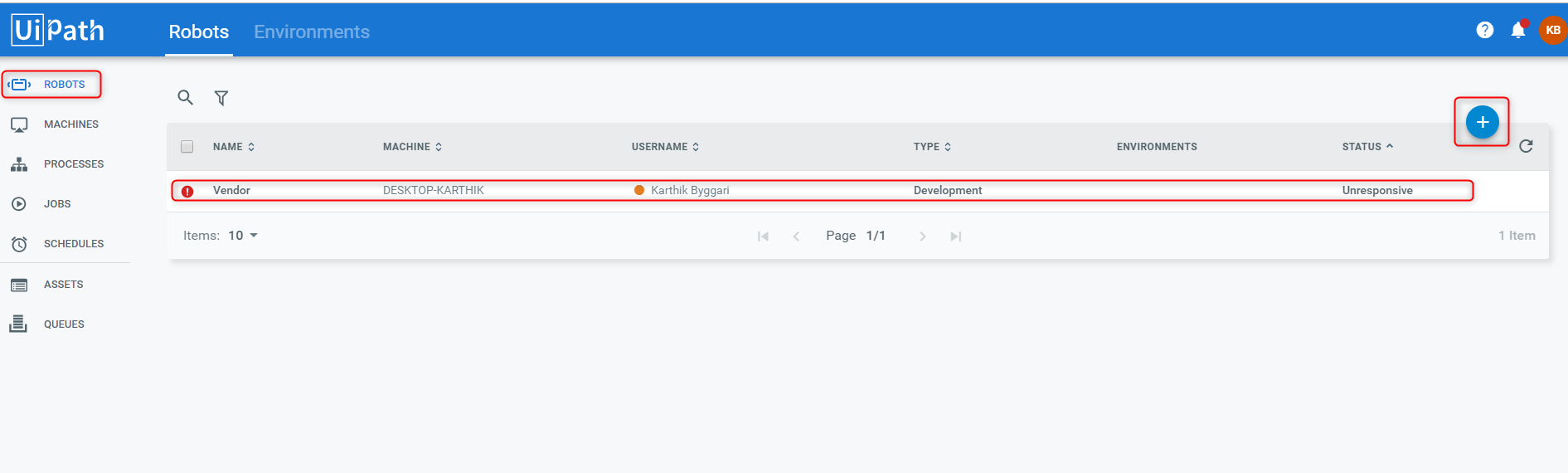Image resolution: width=1568 pixels, height=473 pixels.
Task: Sort by Name column
Action: click(x=234, y=147)
